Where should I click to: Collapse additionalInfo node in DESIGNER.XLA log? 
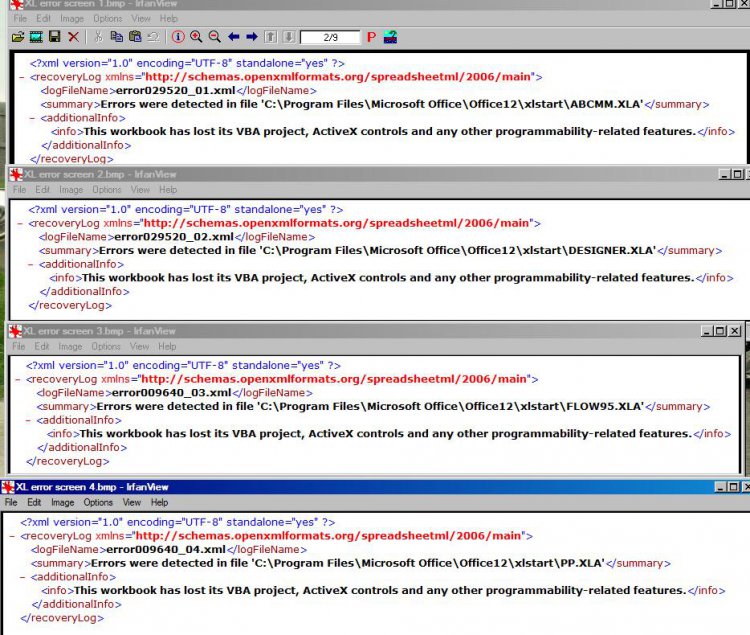pyautogui.click(x=30, y=264)
